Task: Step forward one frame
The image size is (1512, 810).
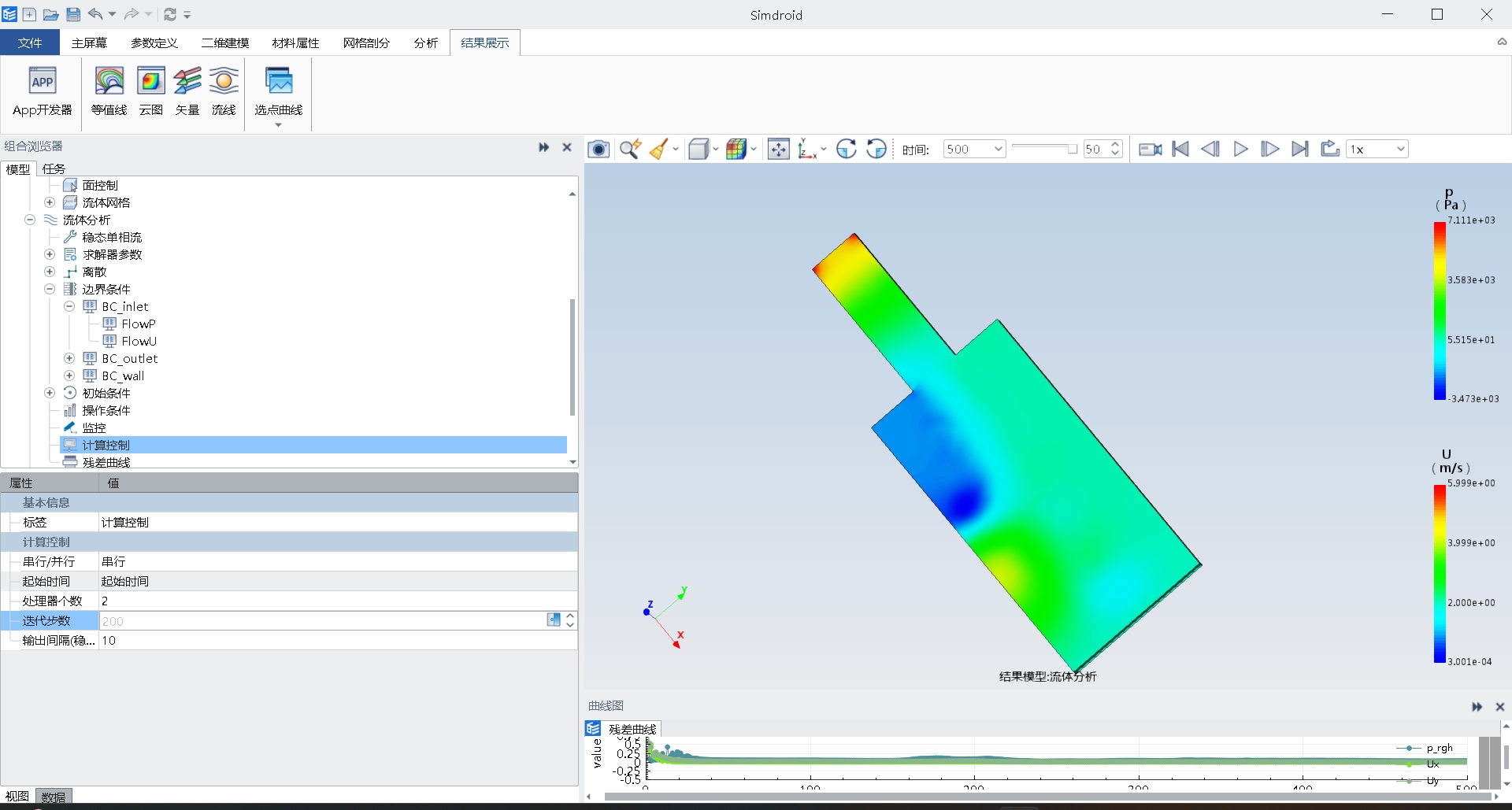Action: [1269, 149]
